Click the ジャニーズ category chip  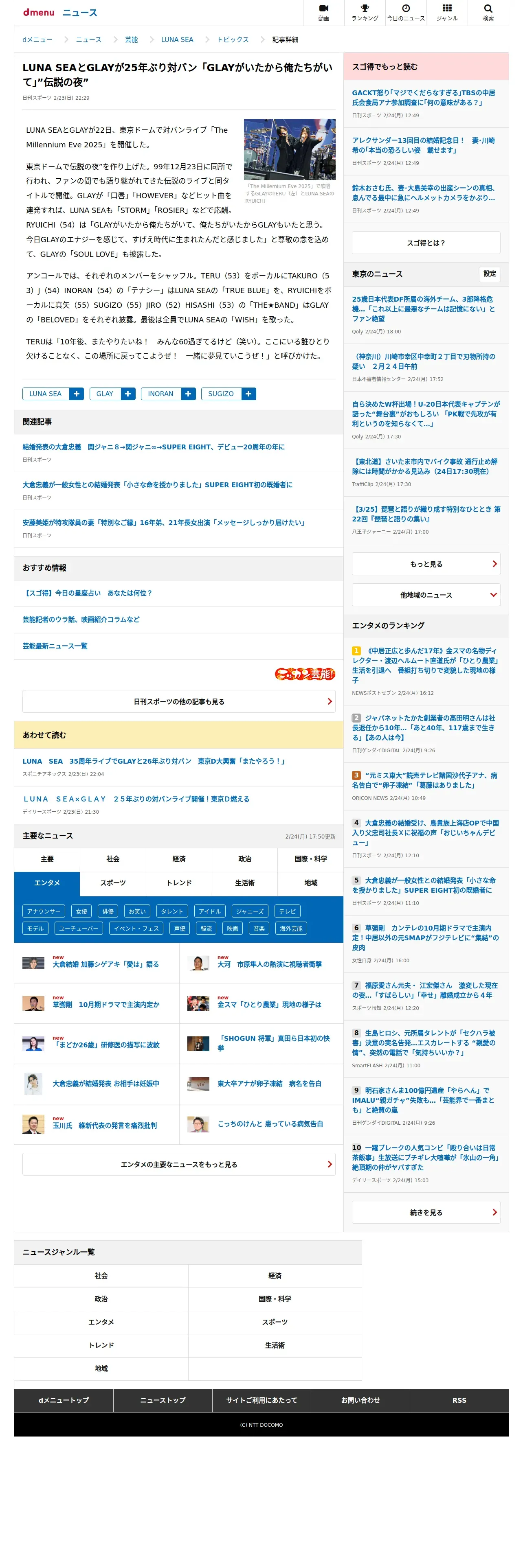(x=250, y=911)
